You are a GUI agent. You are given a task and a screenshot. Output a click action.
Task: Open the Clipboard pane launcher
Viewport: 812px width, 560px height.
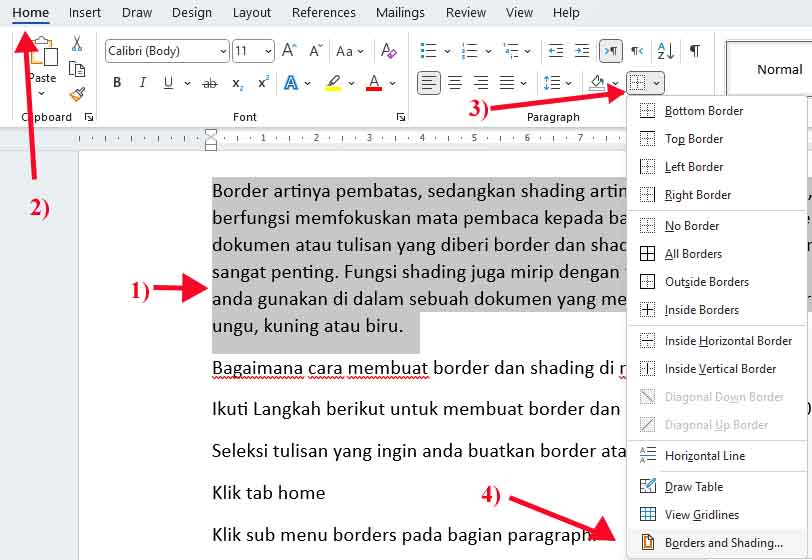[89, 118]
